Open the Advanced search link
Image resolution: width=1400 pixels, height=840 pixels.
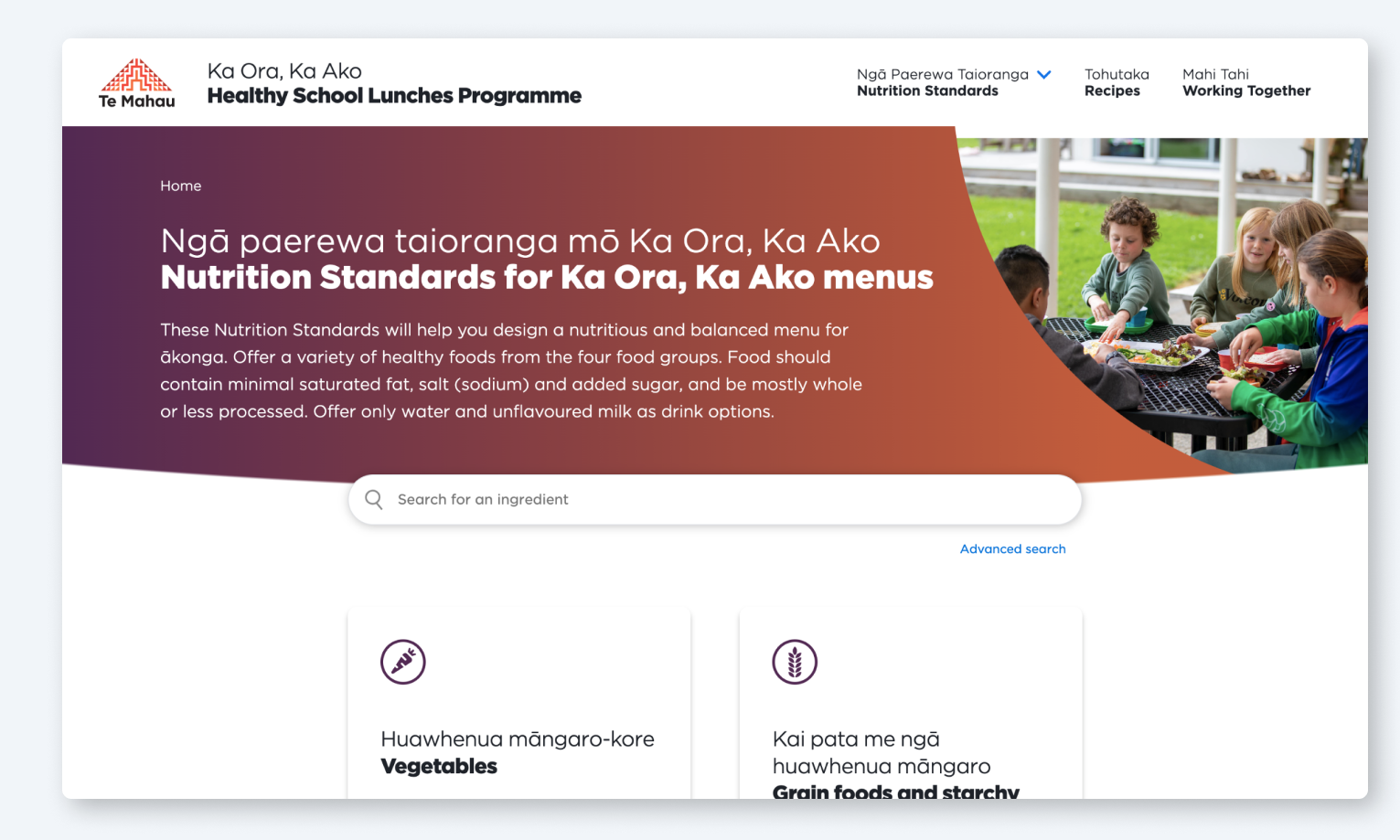(x=1012, y=549)
